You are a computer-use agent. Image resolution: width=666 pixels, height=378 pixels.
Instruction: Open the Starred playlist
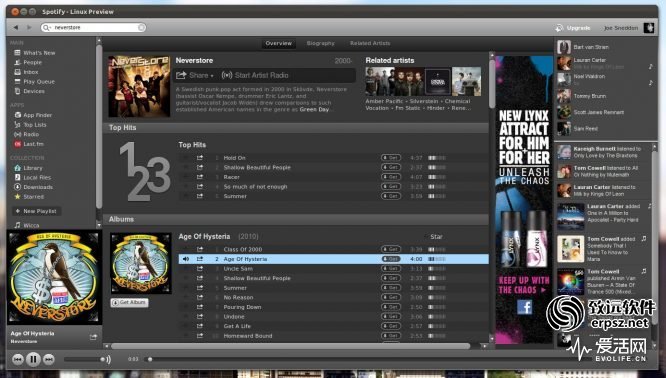34,197
